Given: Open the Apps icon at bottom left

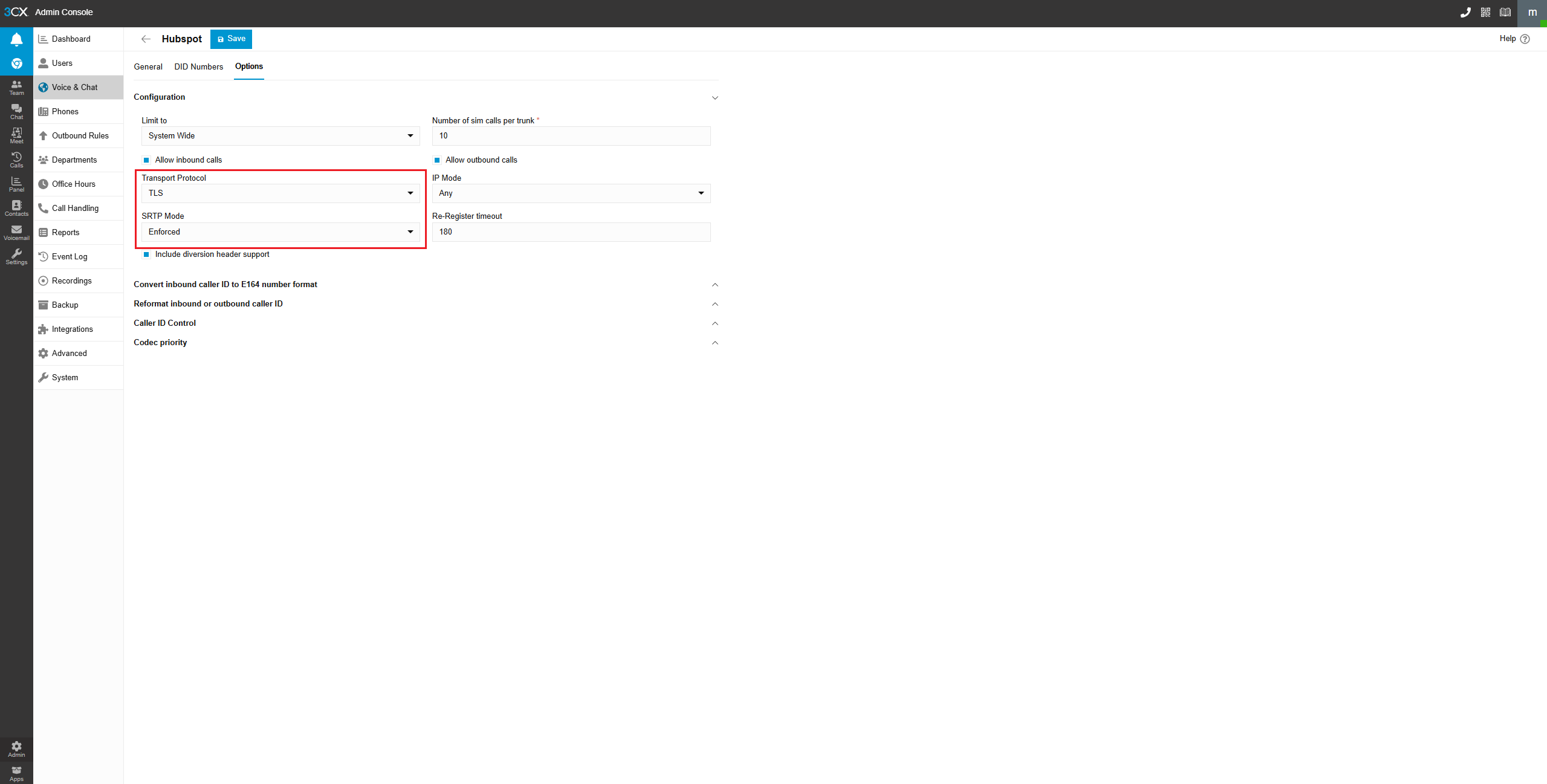Looking at the screenshot, I should pyautogui.click(x=16, y=773).
